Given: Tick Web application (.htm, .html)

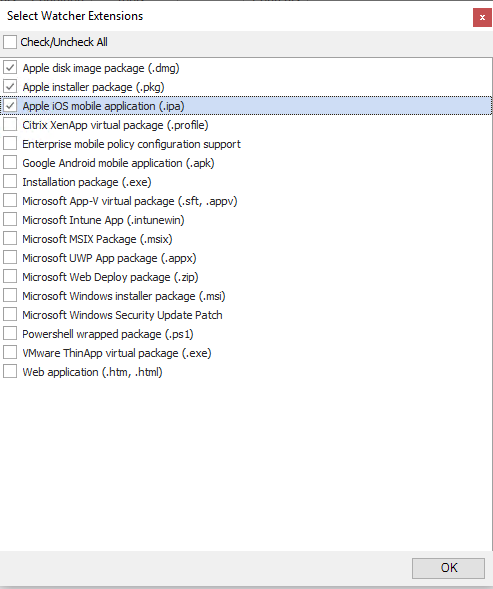Looking at the screenshot, I should coord(10,372).
